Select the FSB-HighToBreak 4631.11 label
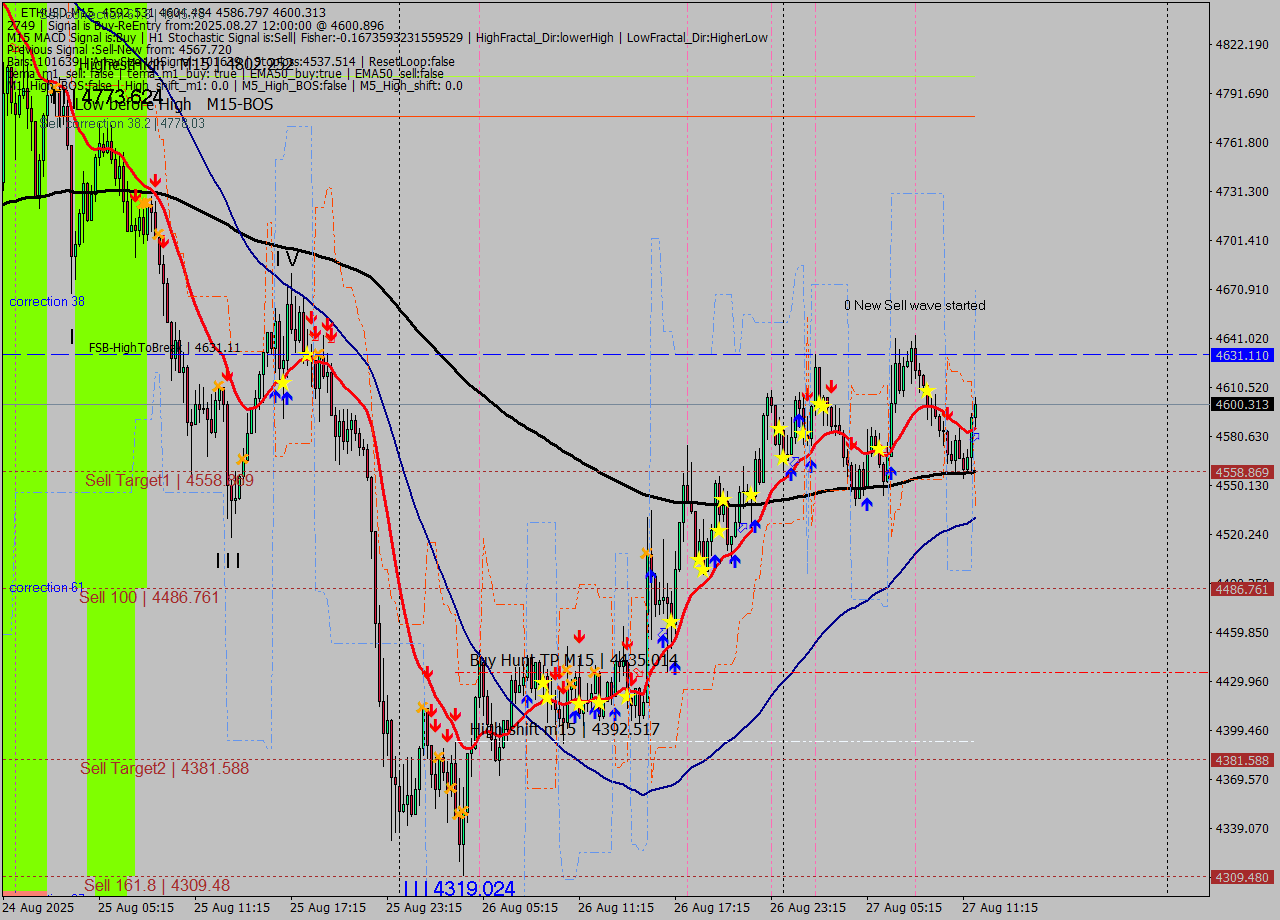Image resolution: width=1280 pixels, height=920 pixels. pyautogui.click(x=164, y=348)
